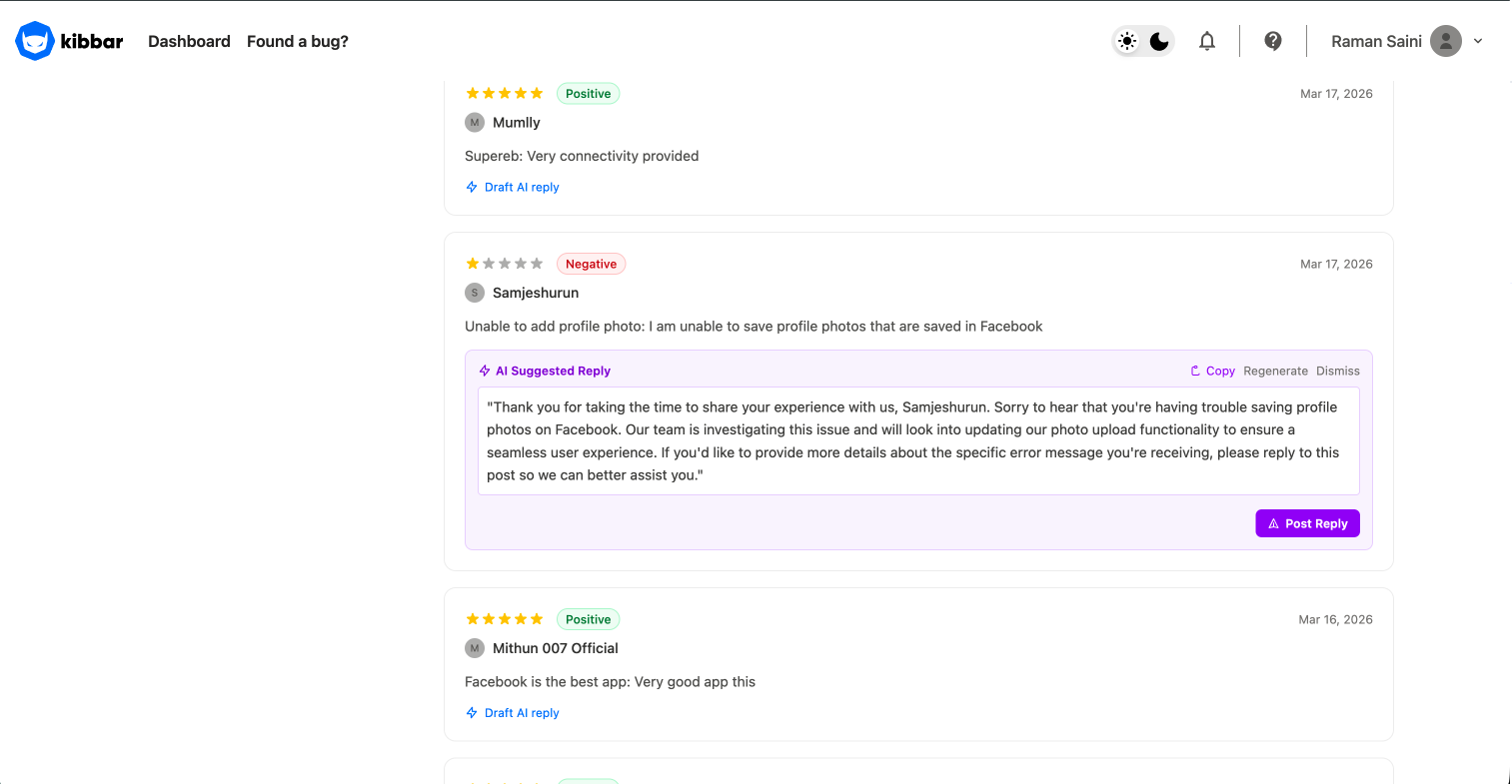The width and height of the screenshot is (1512, 784).
Task: Click the kibbar logo icon
Action: tap(35, 41)
